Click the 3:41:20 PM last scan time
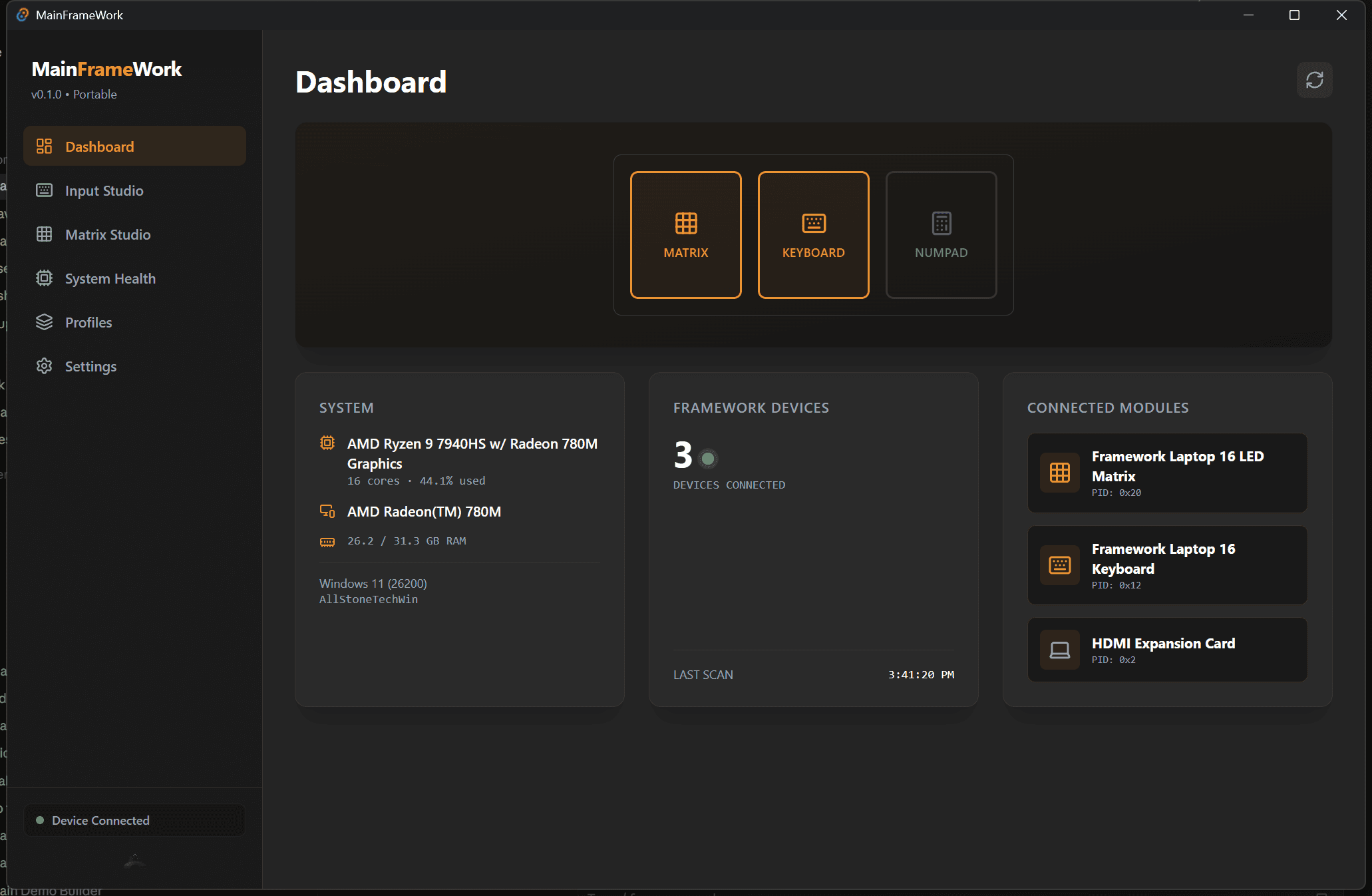The width and height of the screenshot is (1372, 896). tap(921, 675)
